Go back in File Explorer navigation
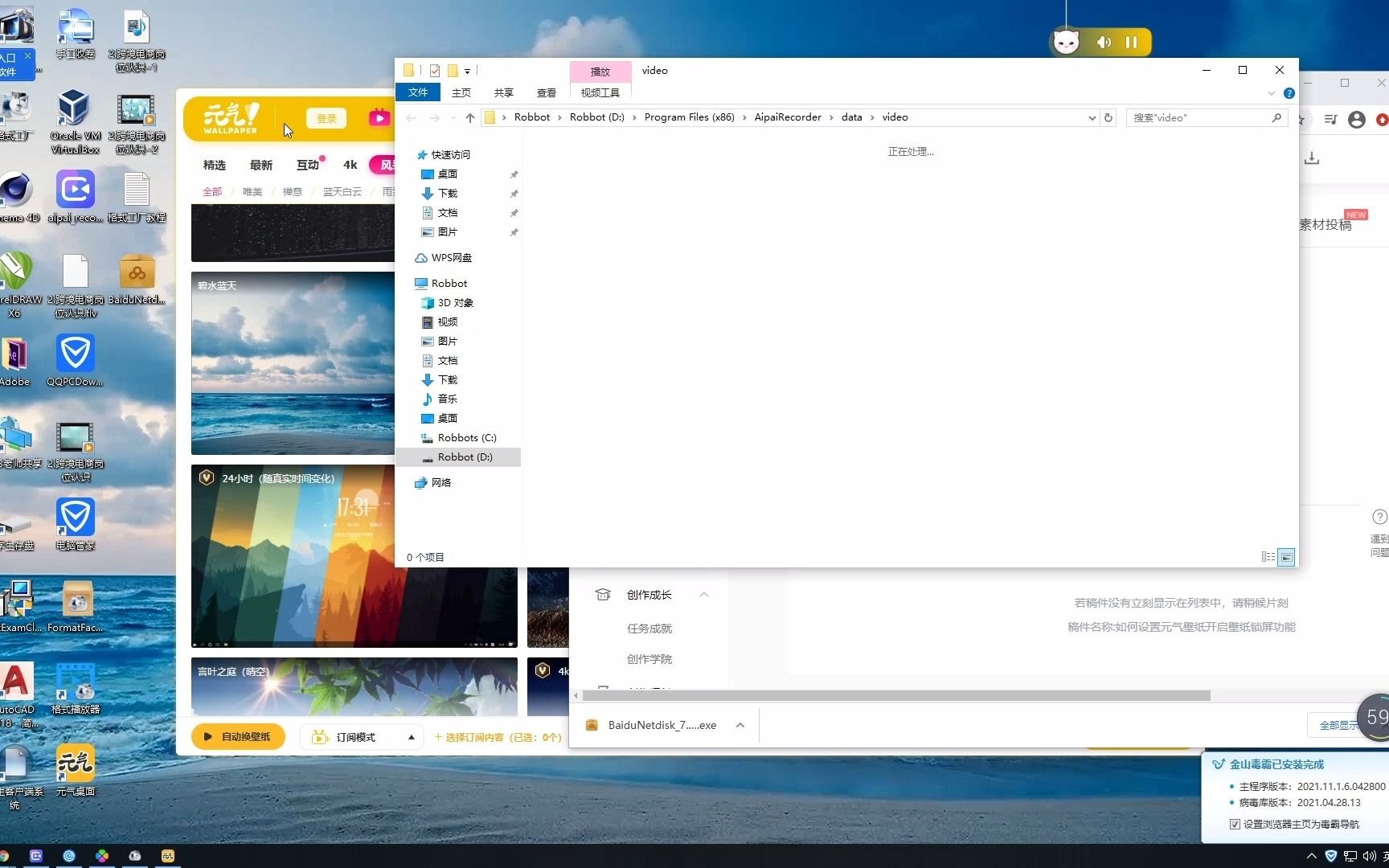 412,118
